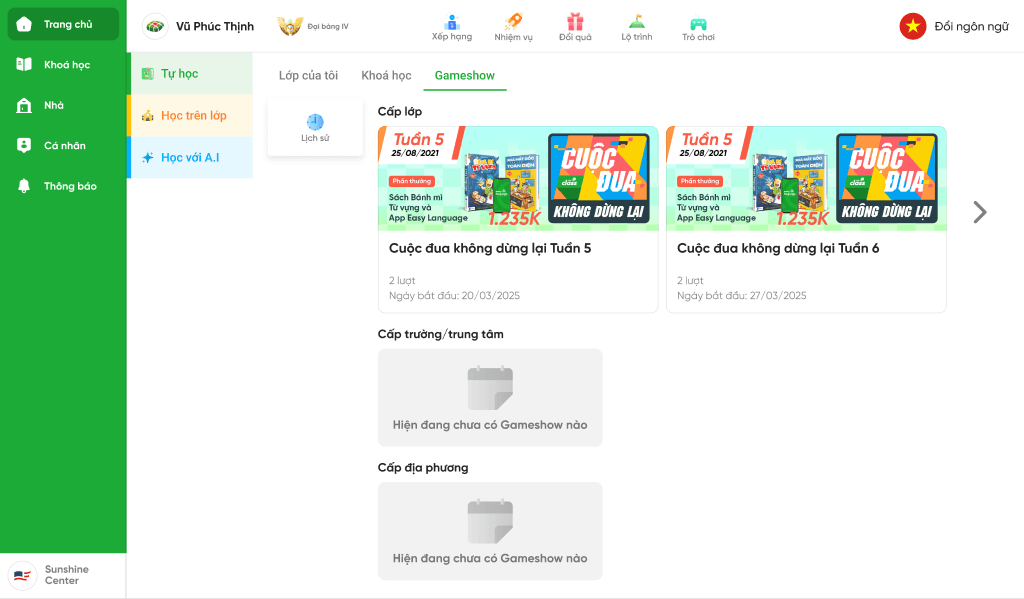Click 2 lượt text on Tuần 6 card
Viewport: 1024px width, 599px height.
[x=690, y=280]
